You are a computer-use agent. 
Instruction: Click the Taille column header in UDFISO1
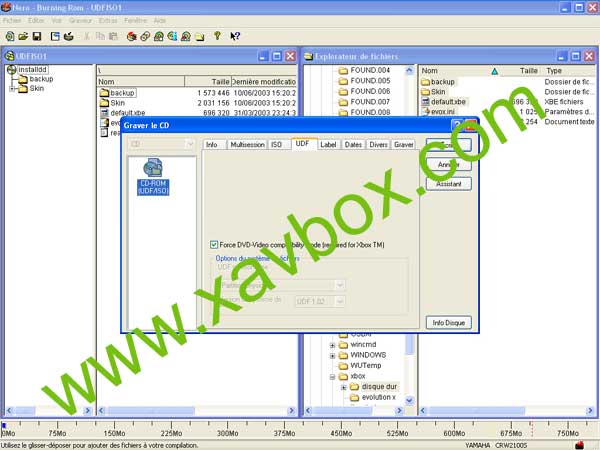[x=208, y=82]
